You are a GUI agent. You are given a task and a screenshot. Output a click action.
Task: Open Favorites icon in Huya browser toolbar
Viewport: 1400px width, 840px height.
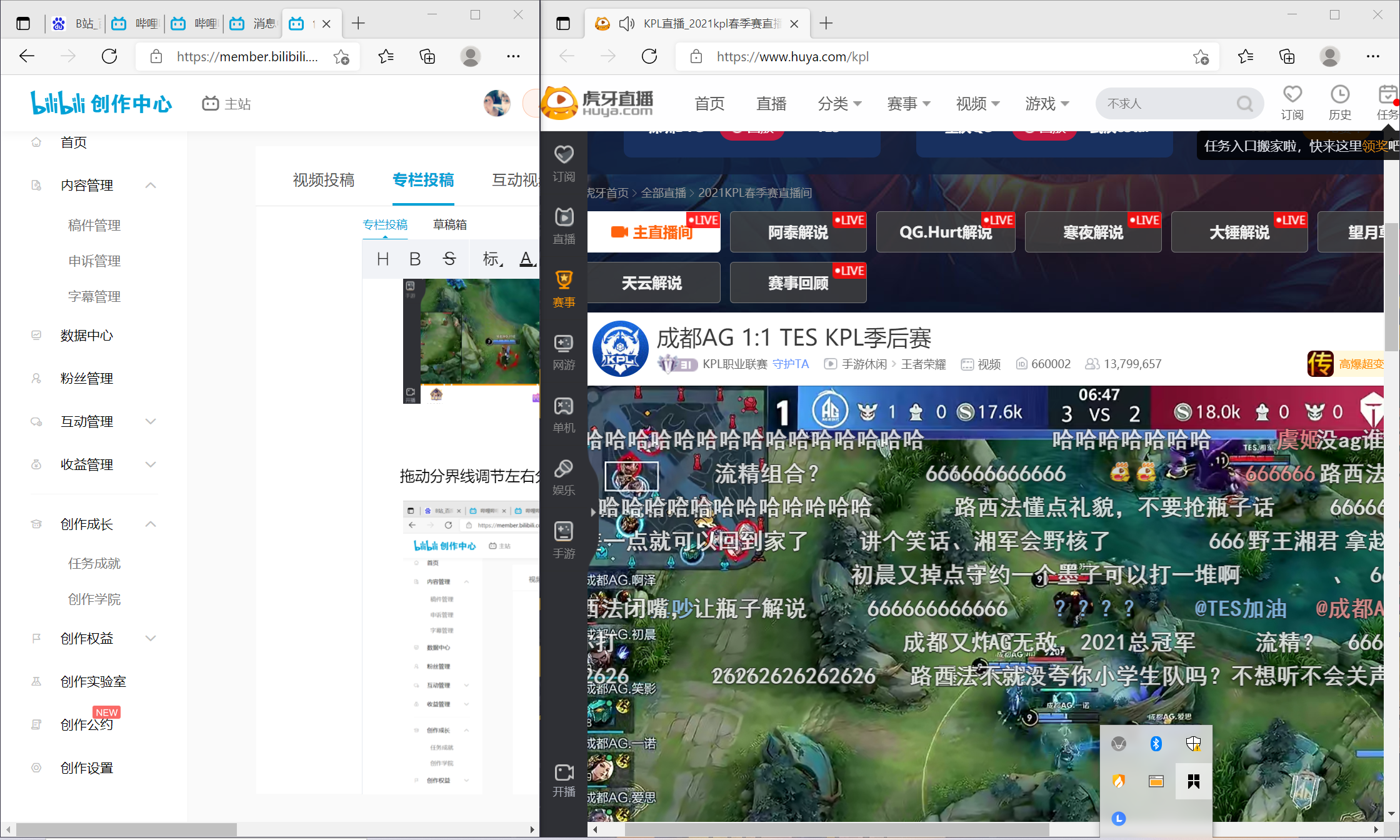click(x=1245, y=57)
